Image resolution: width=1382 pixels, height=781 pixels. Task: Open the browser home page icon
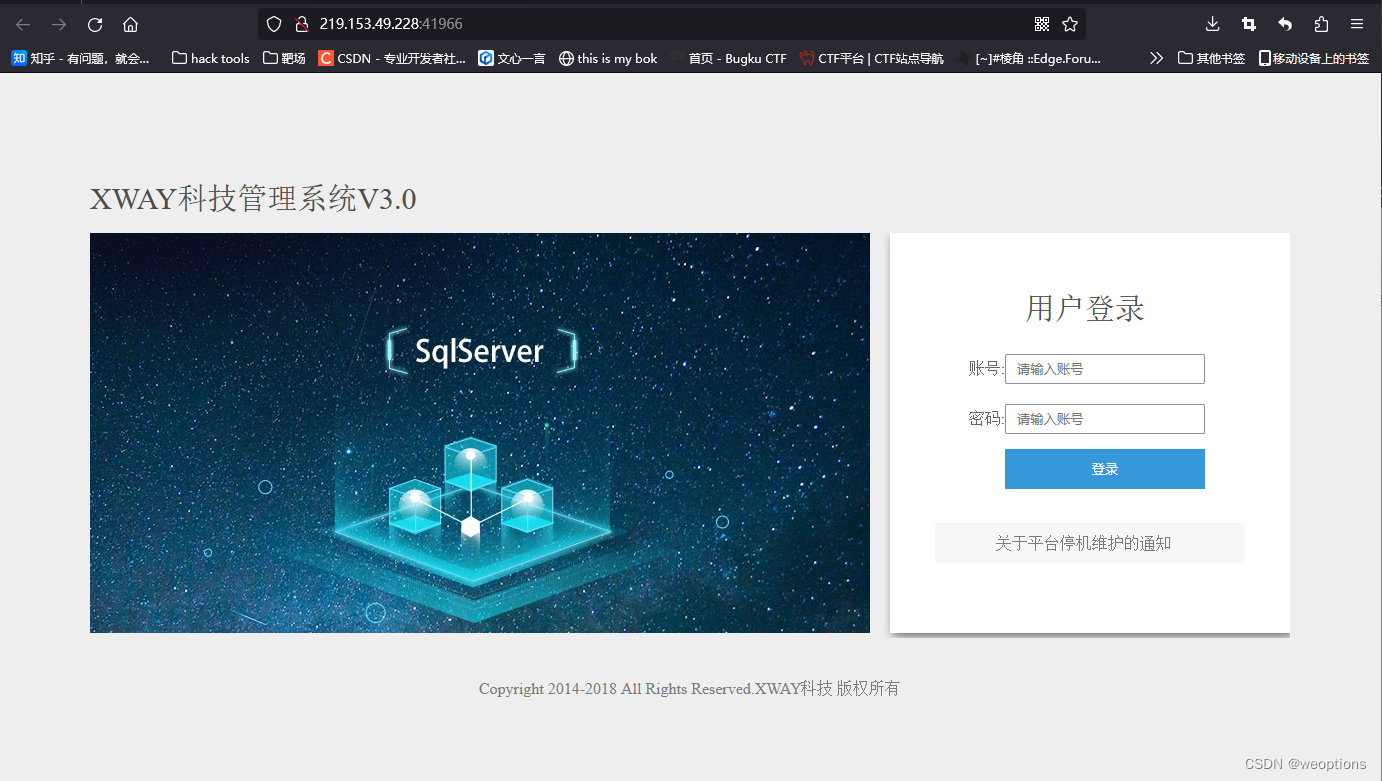click(130, 24)
